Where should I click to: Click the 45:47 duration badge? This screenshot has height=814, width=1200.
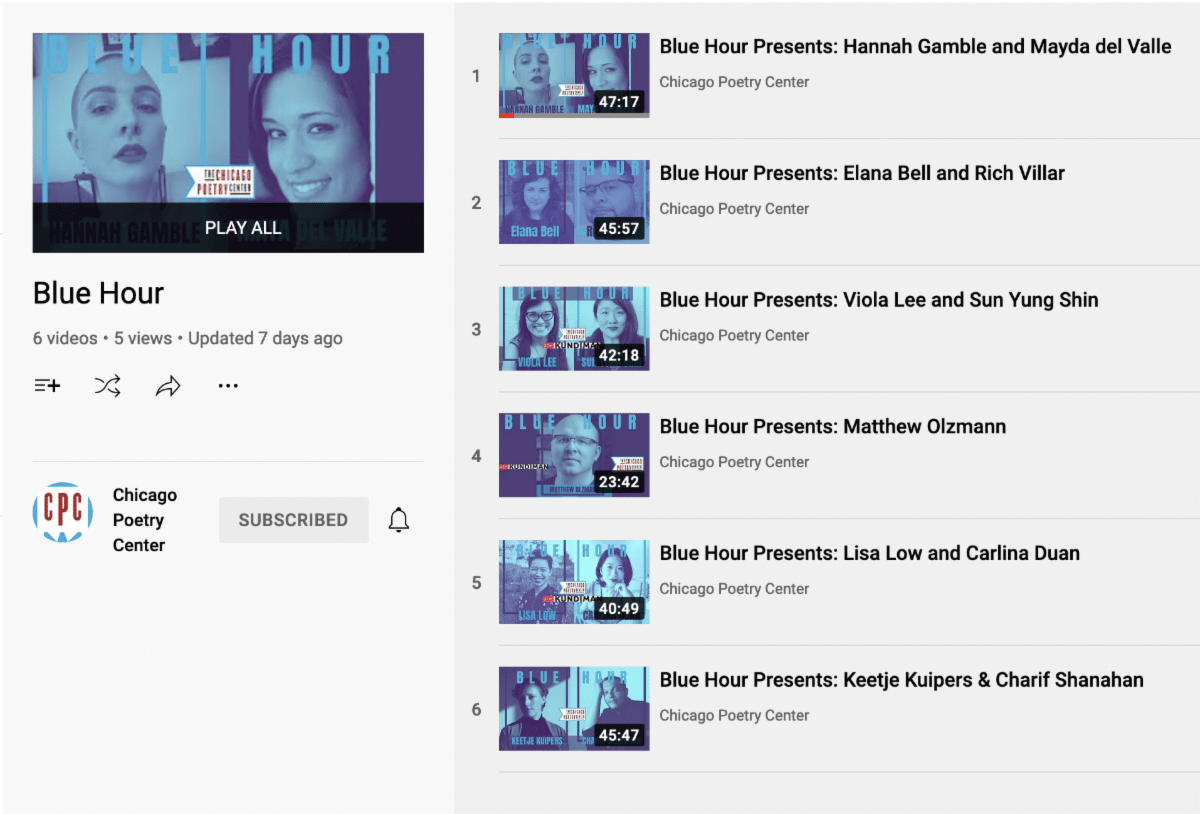619,736
